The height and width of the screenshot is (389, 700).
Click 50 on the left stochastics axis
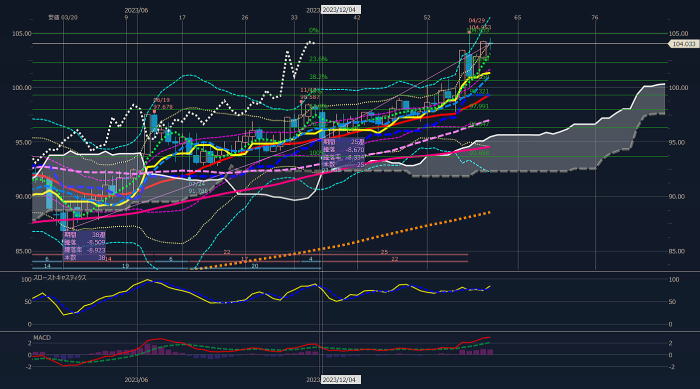click(28, 302)
